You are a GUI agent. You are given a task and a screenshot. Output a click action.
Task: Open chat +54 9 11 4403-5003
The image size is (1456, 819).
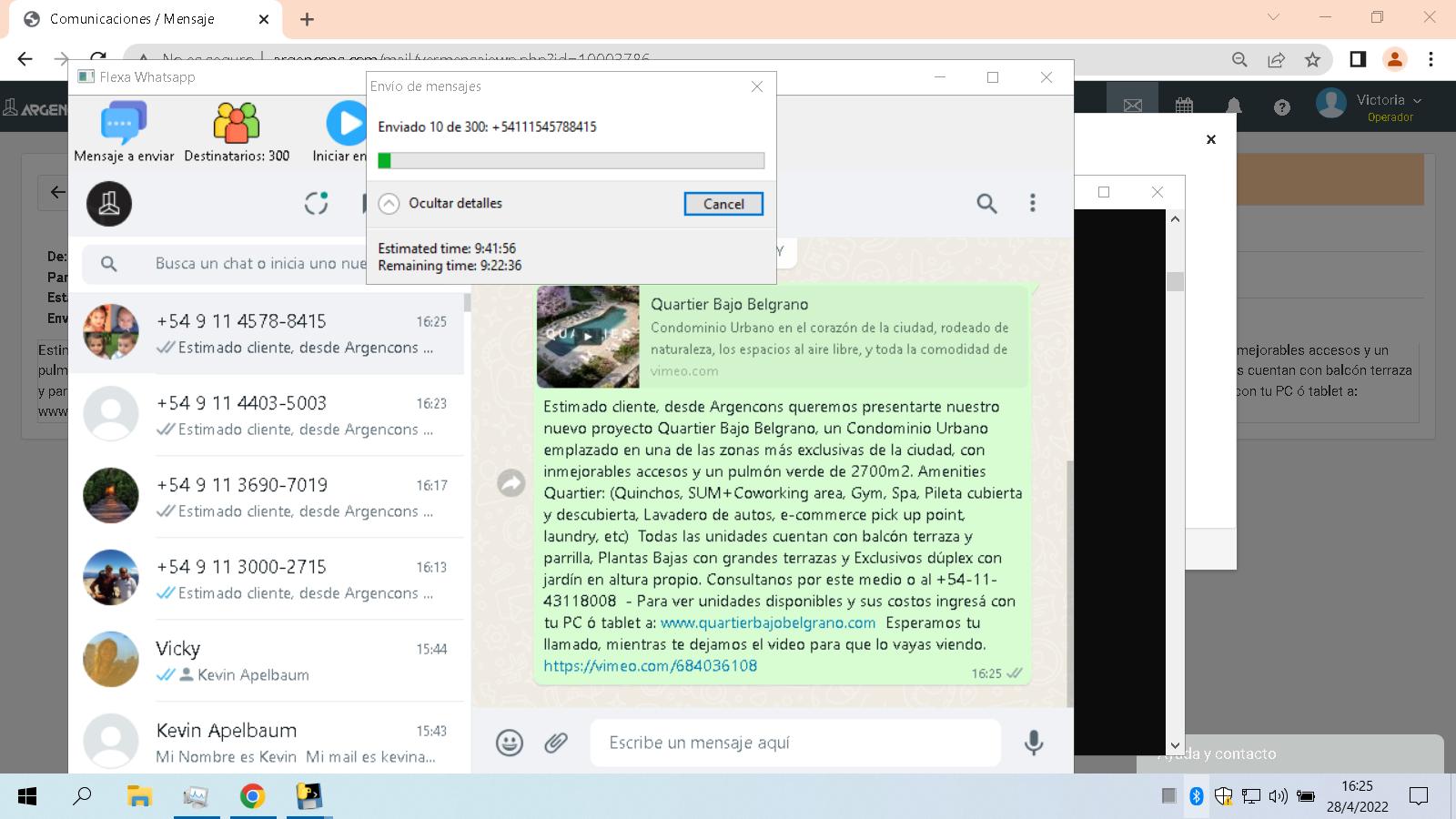coord(267,415)
